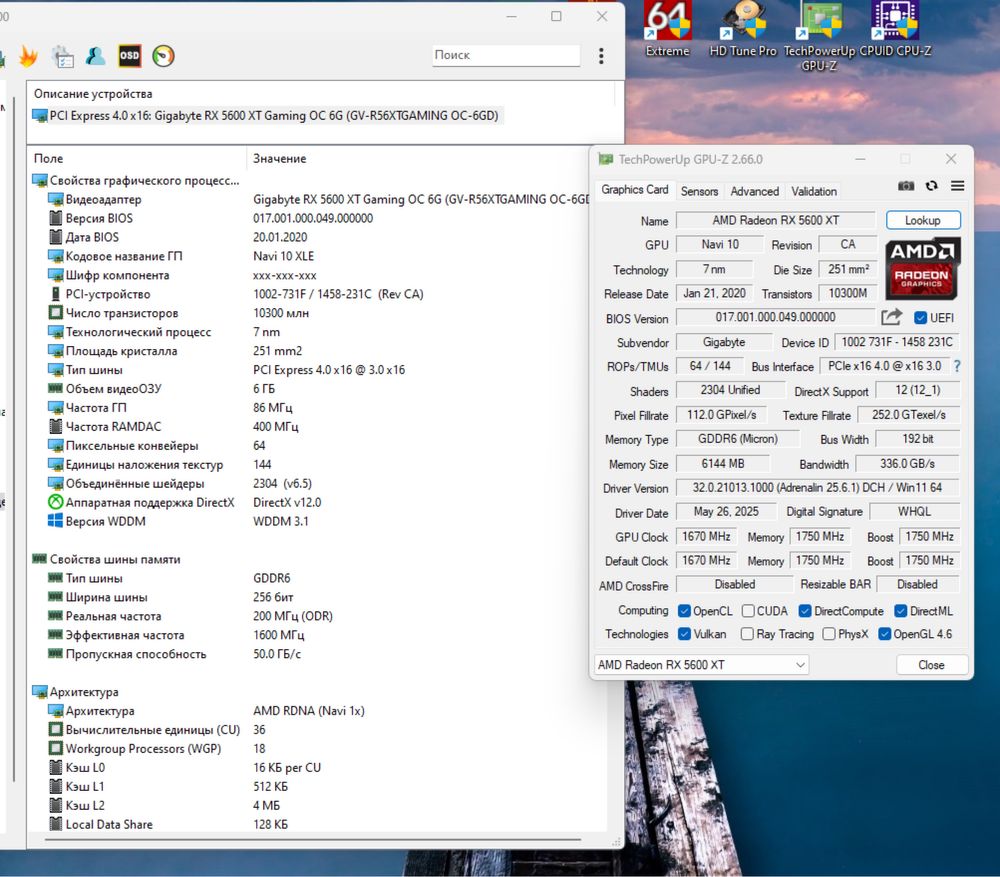Click the Digital Signature WHQL value
The width and height of the screenshot is (1000, 877).
pos(915,512)
